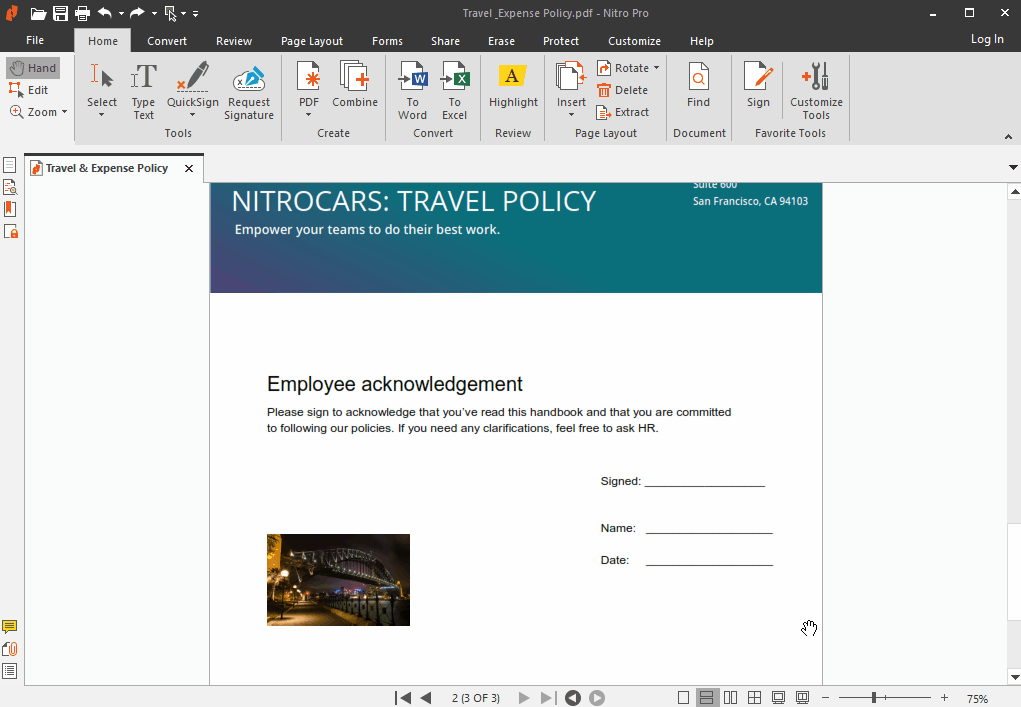Screen dimensions: 1021x707
Task: Enable facing pages view mode
Action: tap(731, 698)
